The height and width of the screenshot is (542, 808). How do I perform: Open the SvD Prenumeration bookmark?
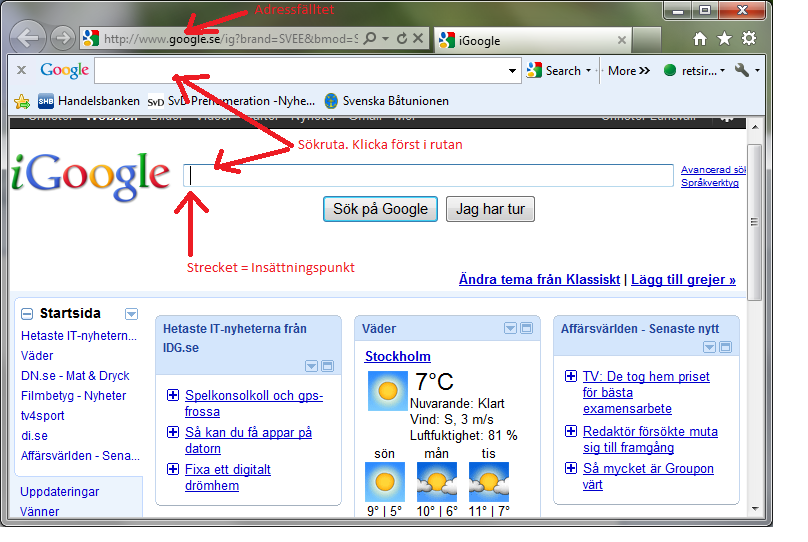coord(231,101)
